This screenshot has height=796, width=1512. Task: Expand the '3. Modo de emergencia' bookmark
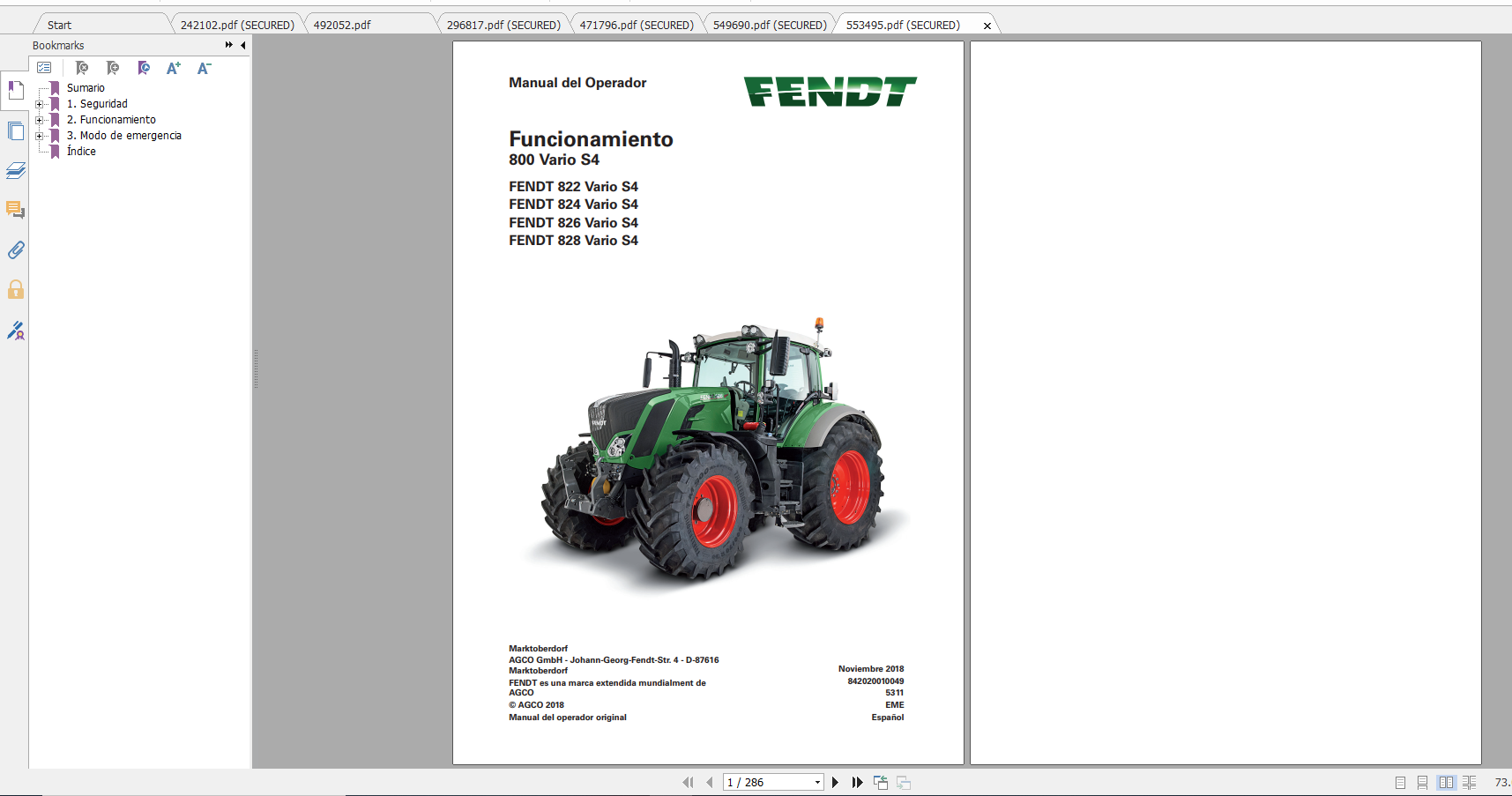39,136
